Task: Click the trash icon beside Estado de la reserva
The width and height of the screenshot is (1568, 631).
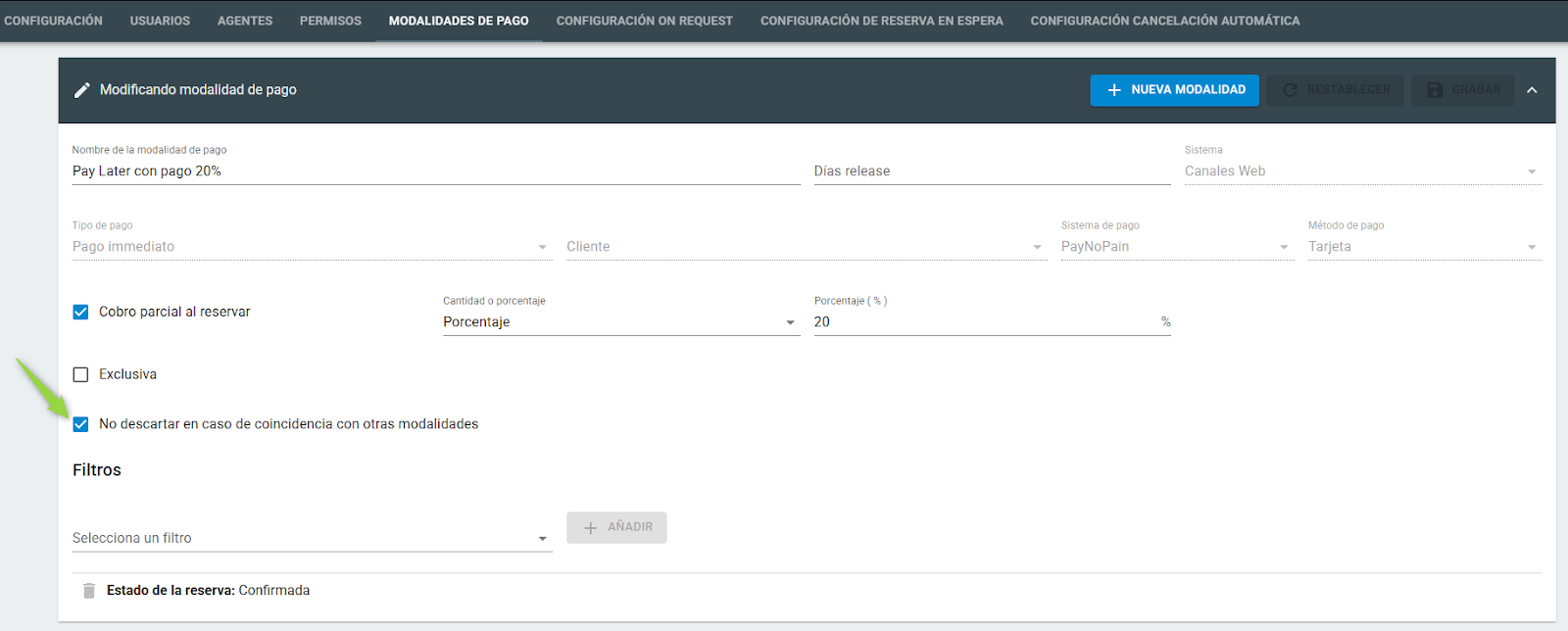Action: (89, 591)
